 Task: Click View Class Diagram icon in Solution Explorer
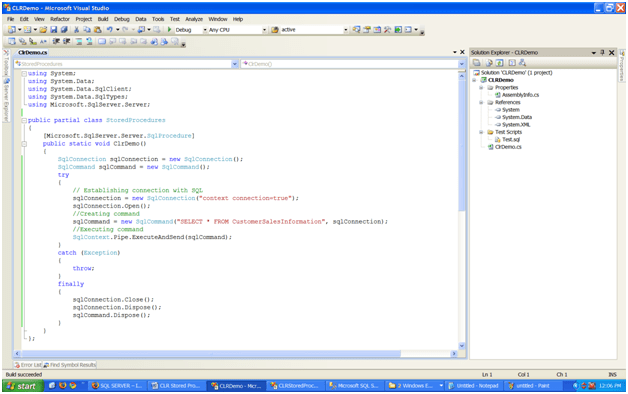tap(522, 62)
